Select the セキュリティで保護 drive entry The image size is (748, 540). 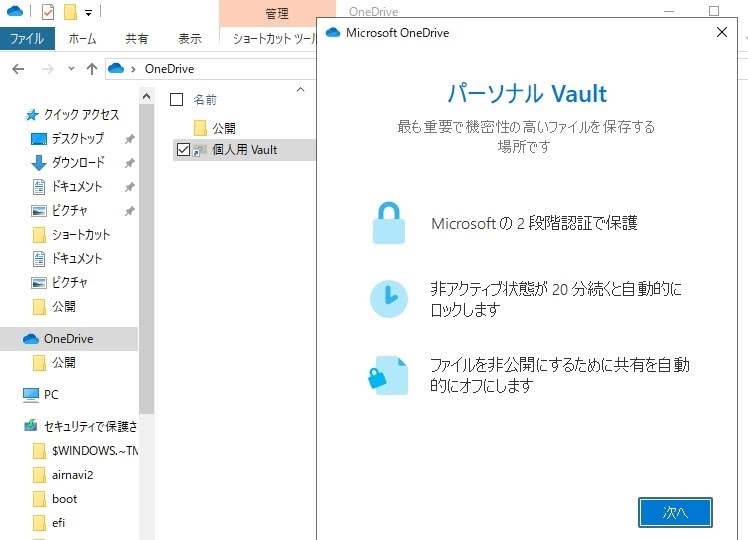[90, 426]
